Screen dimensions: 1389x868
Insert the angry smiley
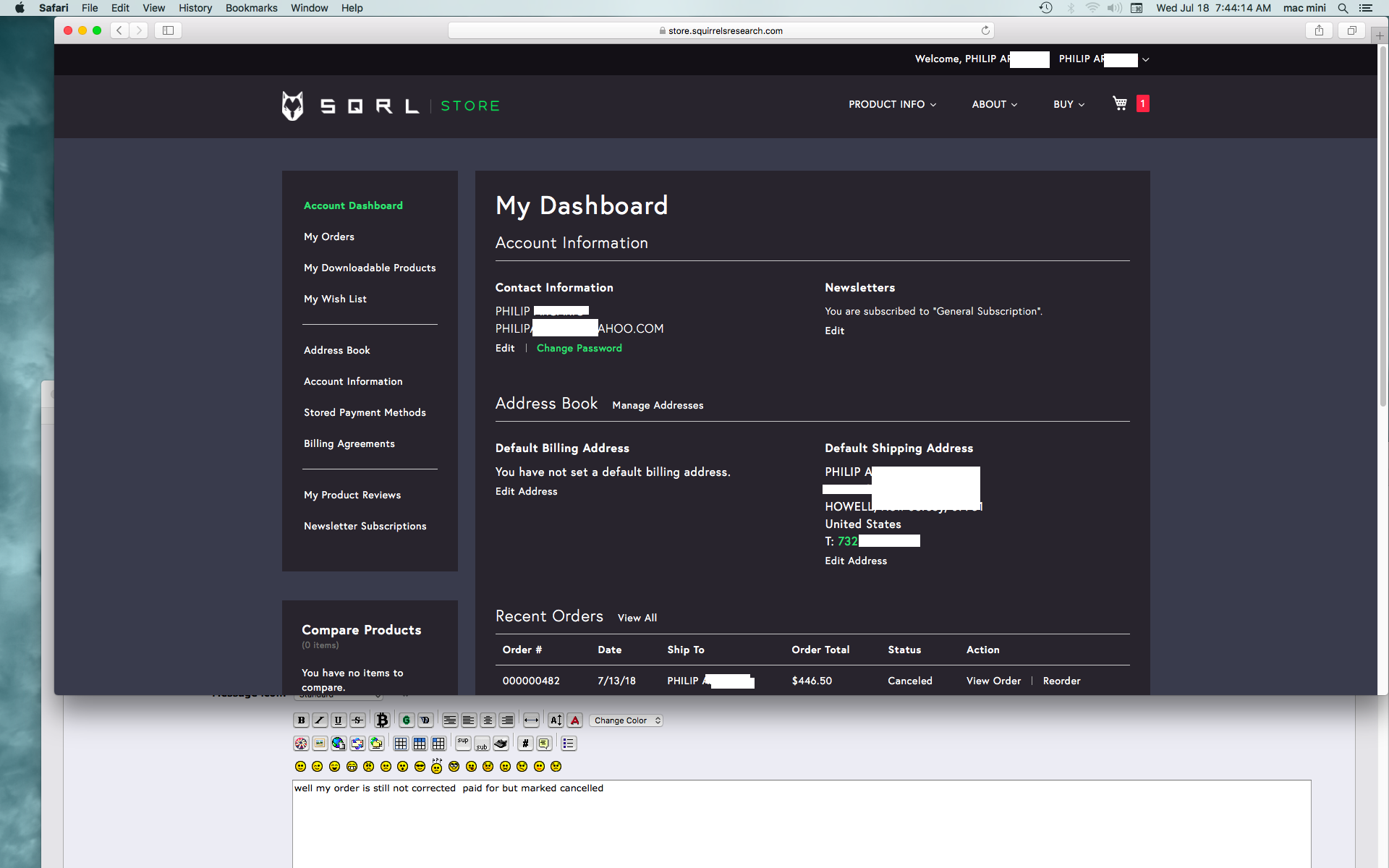tap(369, 767)
